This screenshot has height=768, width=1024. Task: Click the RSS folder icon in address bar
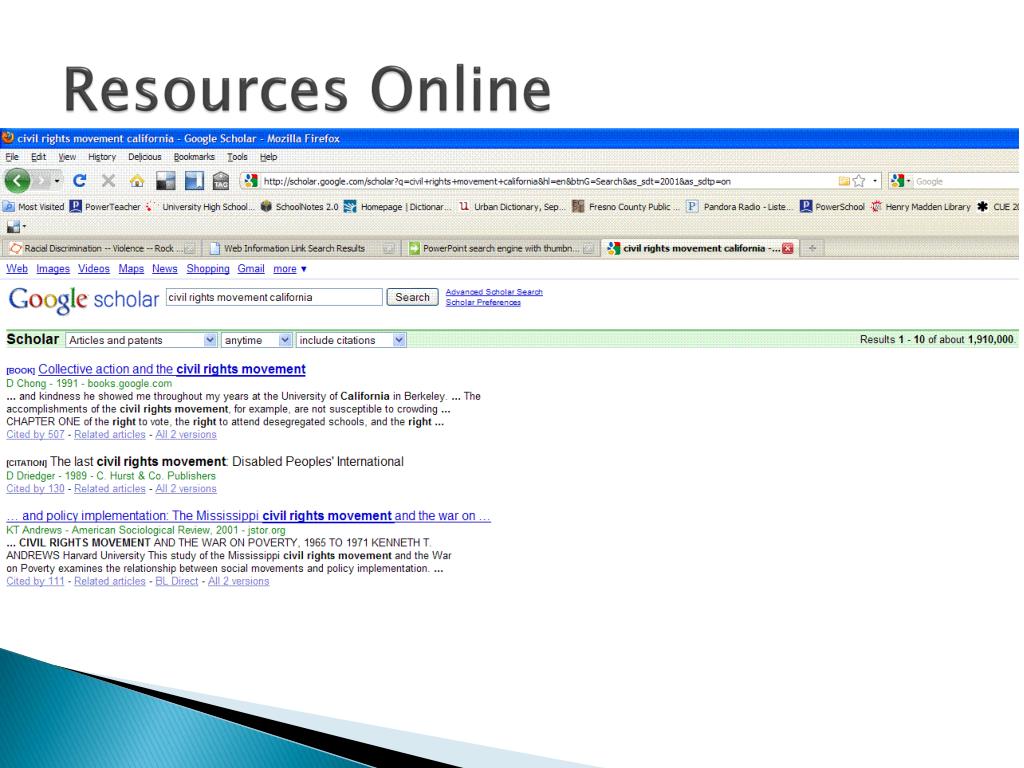pos(844,181)
